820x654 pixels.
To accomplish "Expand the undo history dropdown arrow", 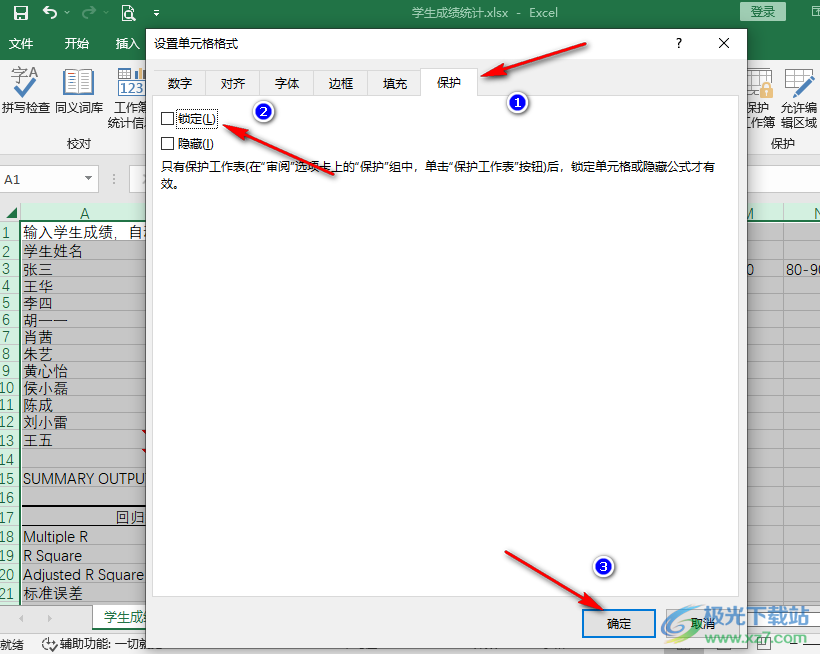I will tap(67, 13).
